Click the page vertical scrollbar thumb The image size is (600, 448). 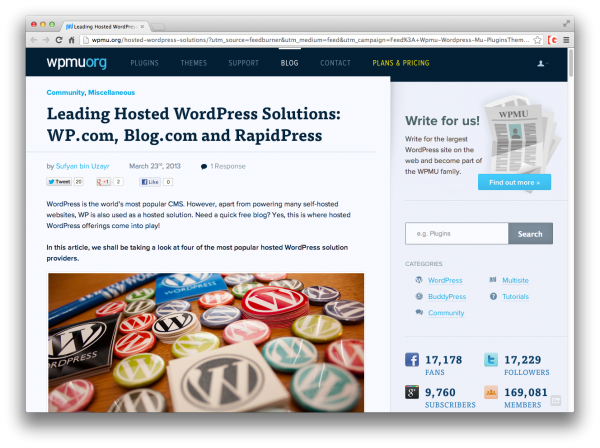point(571,63)
